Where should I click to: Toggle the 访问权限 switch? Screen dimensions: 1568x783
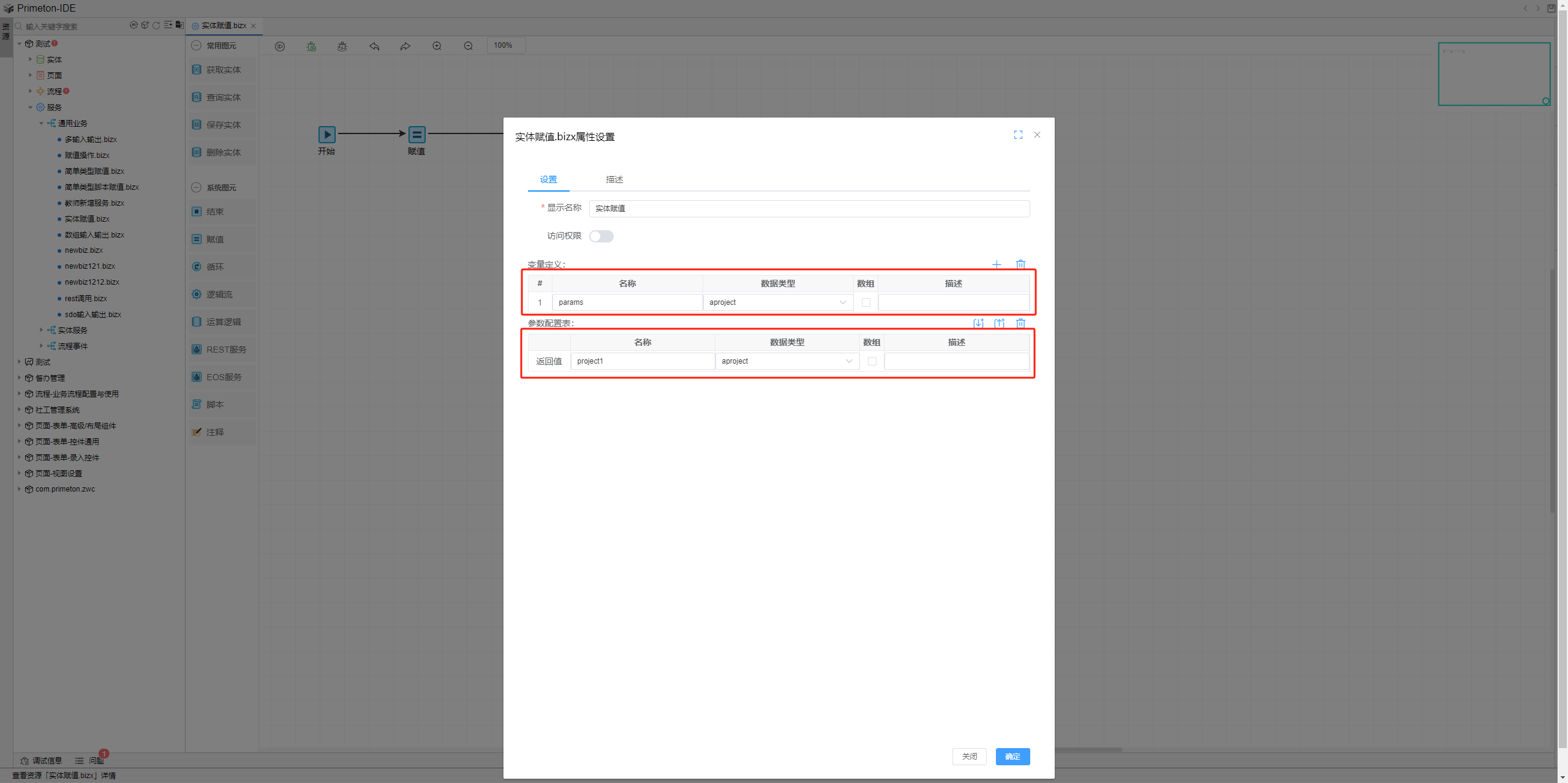point(601,236)
